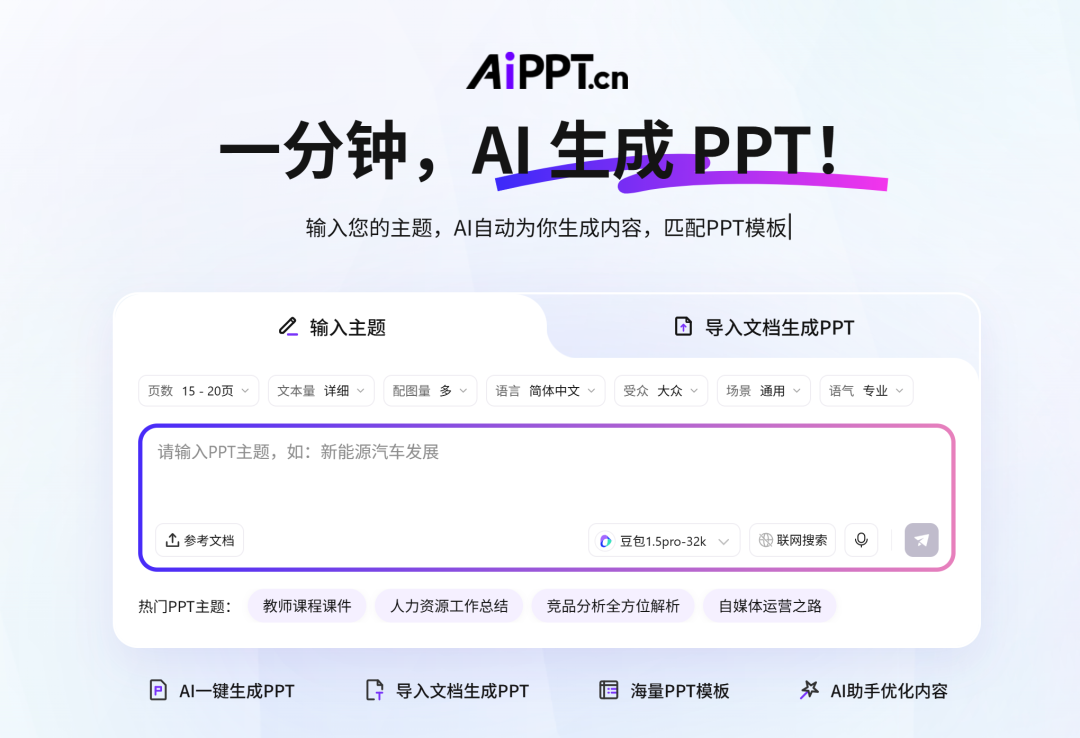
Task: Click the 海量PPT模板 template icon
Action: (x=609, y=690)
